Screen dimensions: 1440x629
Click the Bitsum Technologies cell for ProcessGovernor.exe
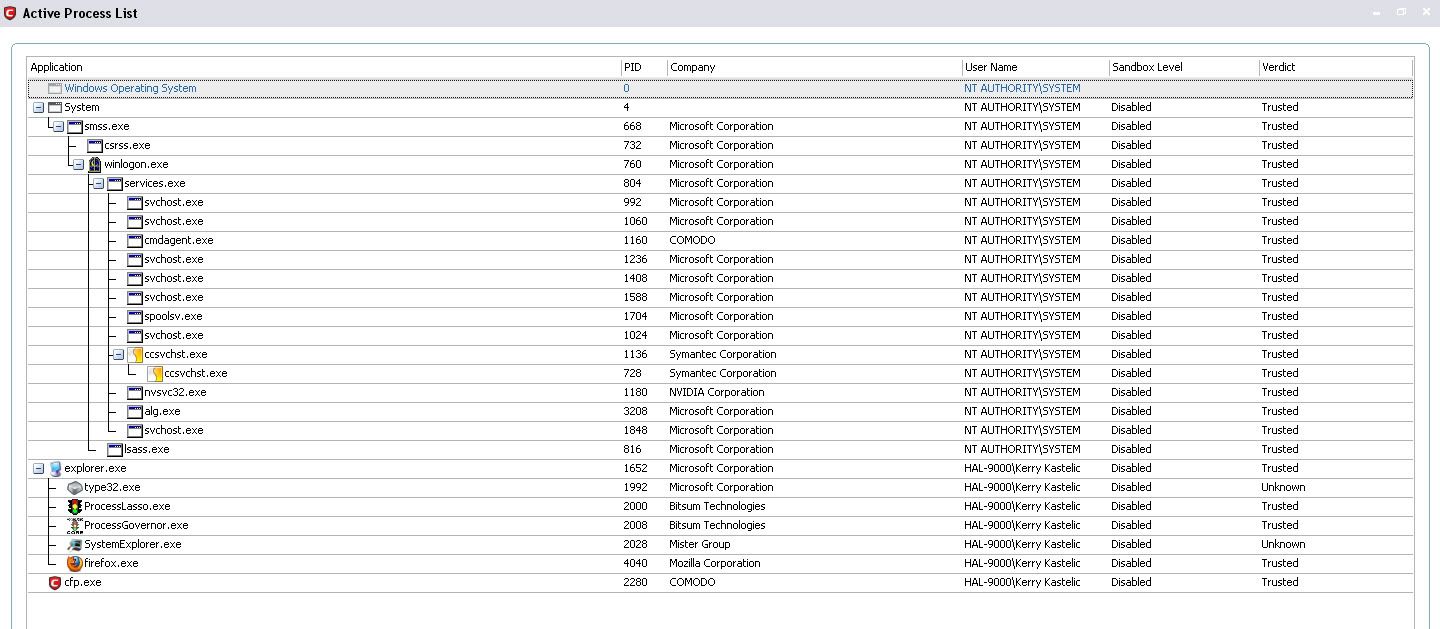717,525
